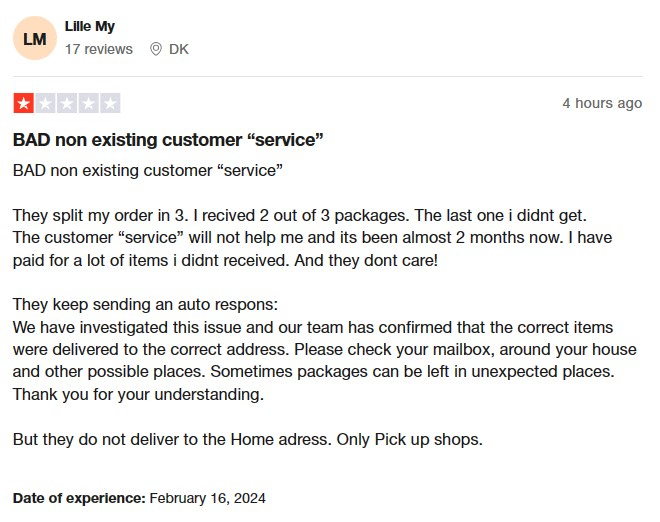
Task: Open the Lille My reviewer profile
Action: [x=90, y=27]
